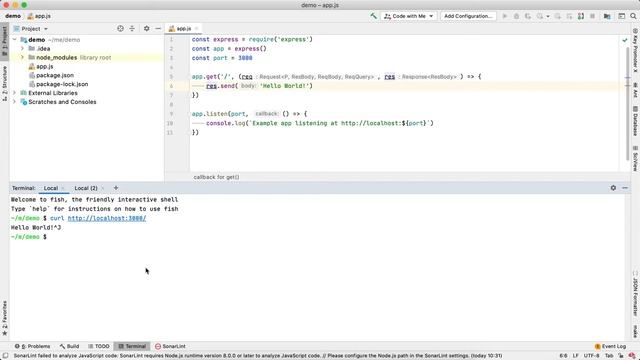Click the Run play icon

point(505,16)
